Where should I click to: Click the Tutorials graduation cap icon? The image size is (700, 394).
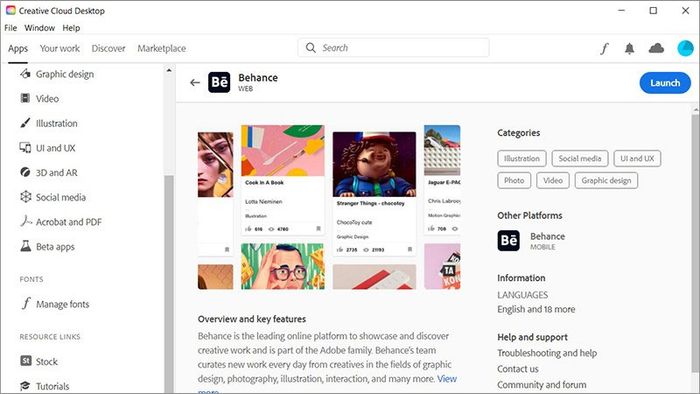(25, 386)
